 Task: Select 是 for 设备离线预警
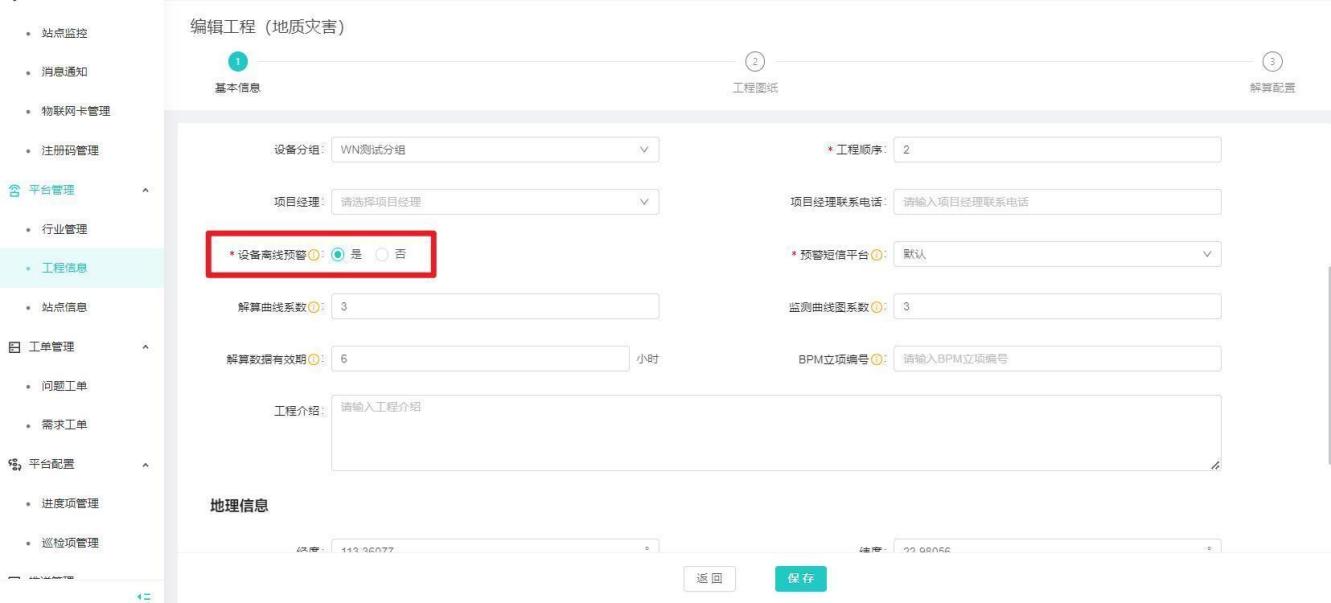(x=338, y=255)
